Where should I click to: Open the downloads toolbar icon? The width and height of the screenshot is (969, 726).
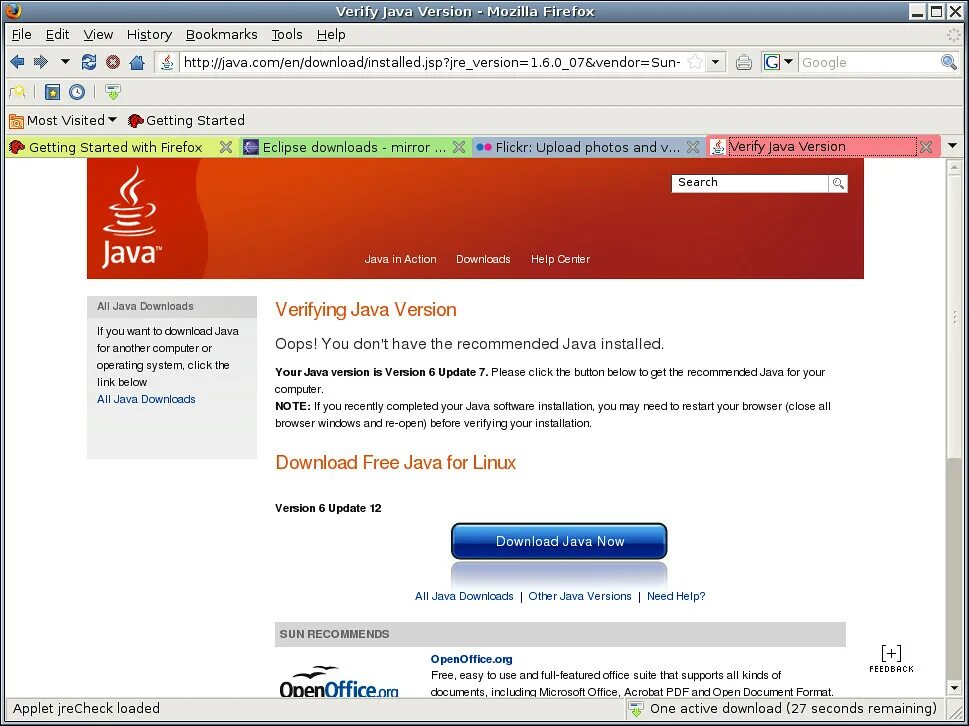(112, 92)
